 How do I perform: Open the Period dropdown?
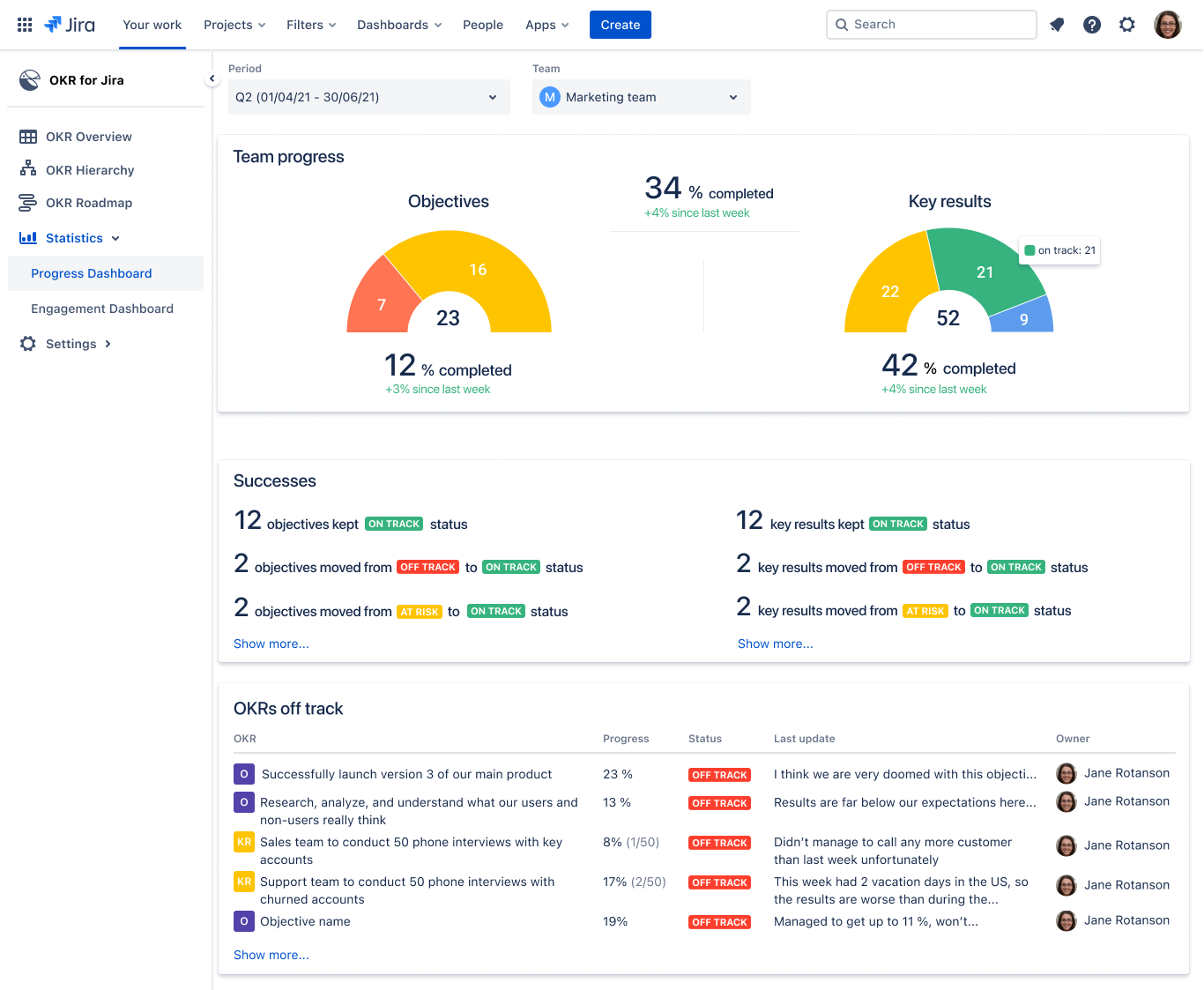(x=368, y=97)
